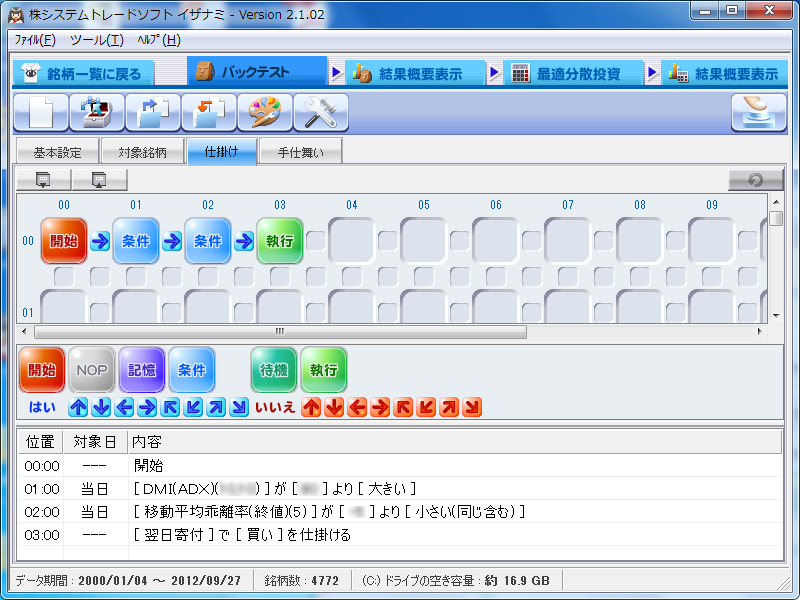Switch to the 対象銘柄 tab
The image size is (800, 600).
[142, 152]
